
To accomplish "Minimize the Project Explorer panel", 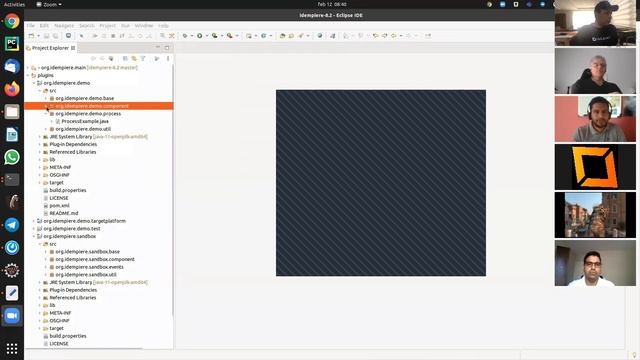I will 158,48.
